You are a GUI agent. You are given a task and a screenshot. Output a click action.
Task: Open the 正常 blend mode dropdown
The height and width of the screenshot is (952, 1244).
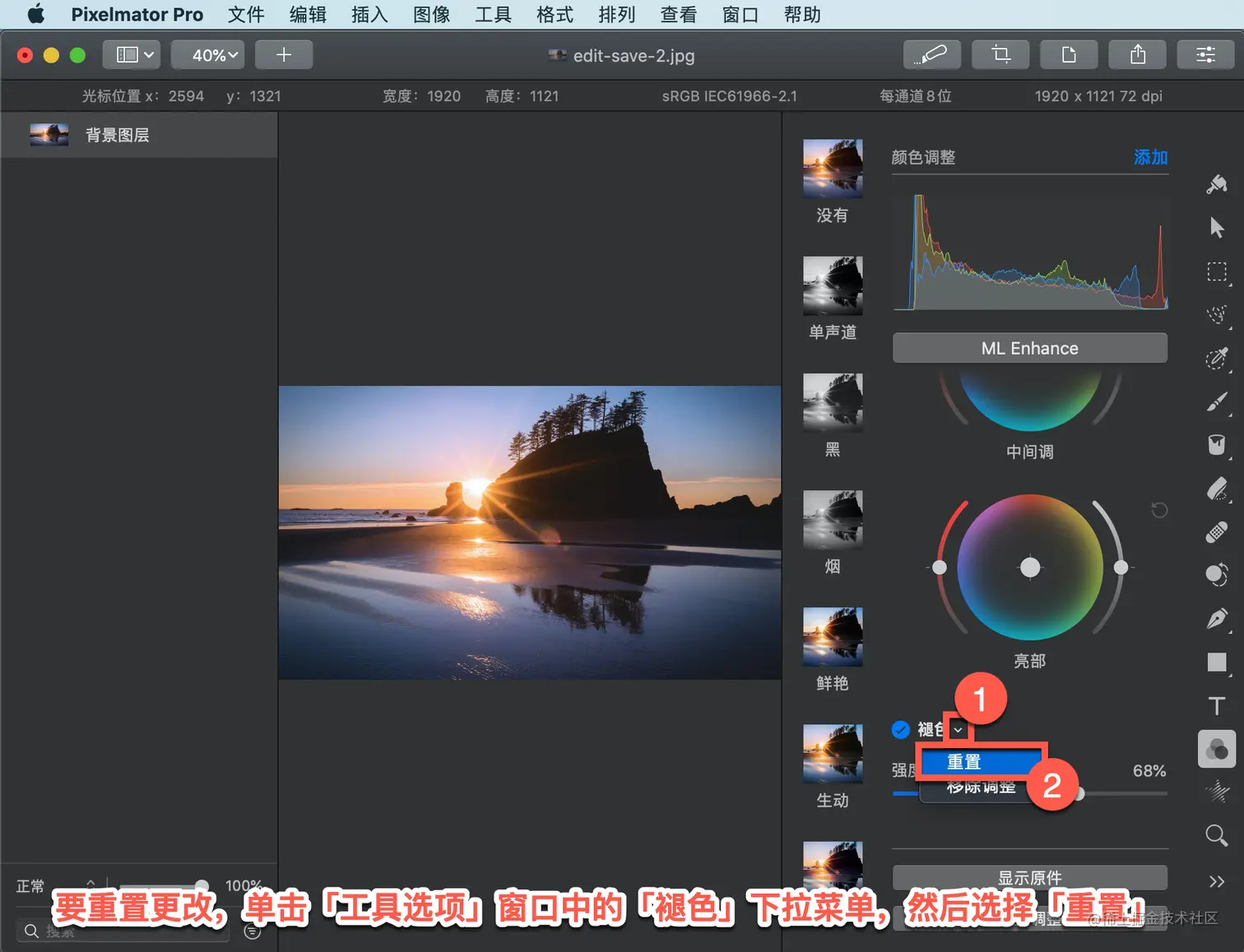pos(55,886)
